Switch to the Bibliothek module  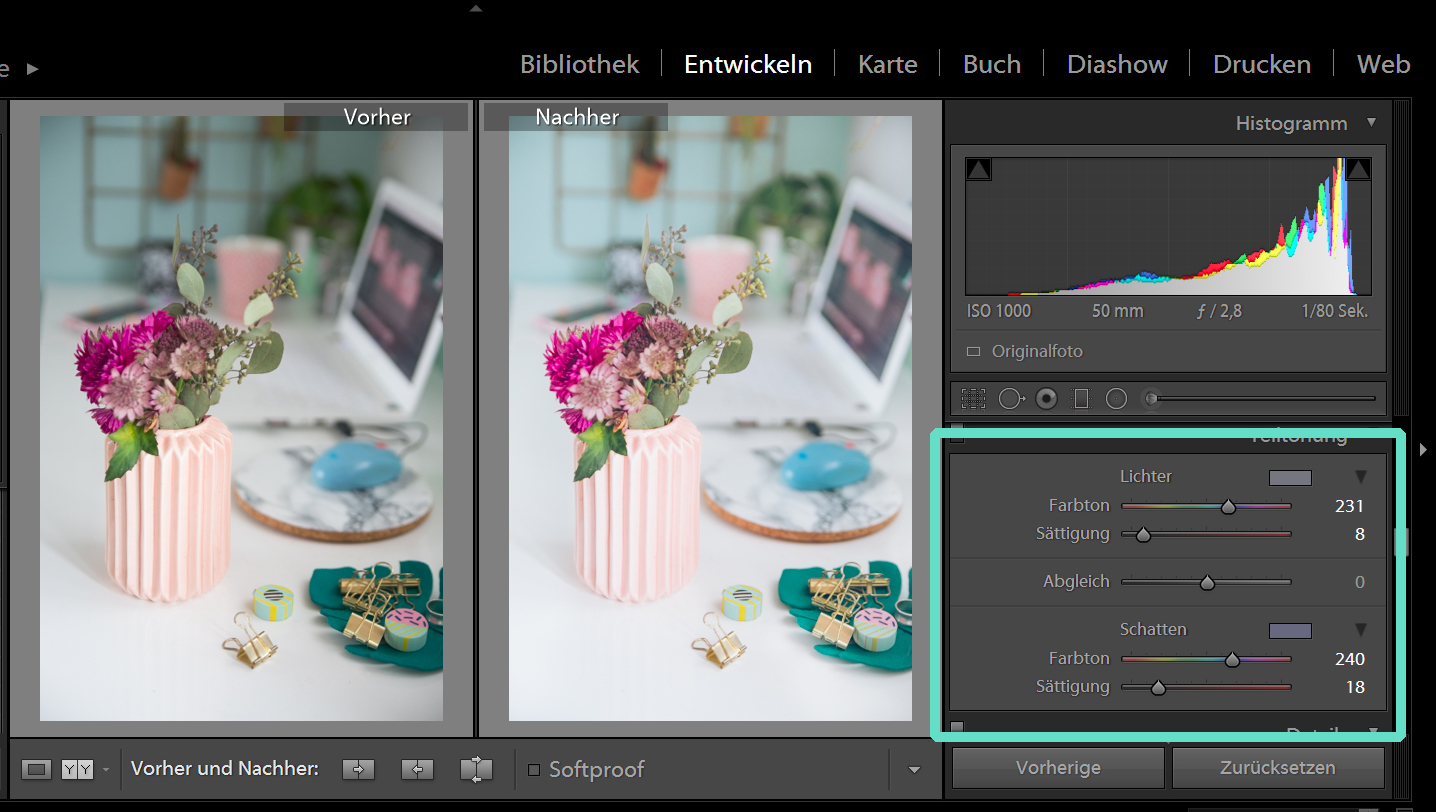tap(579, 64)
